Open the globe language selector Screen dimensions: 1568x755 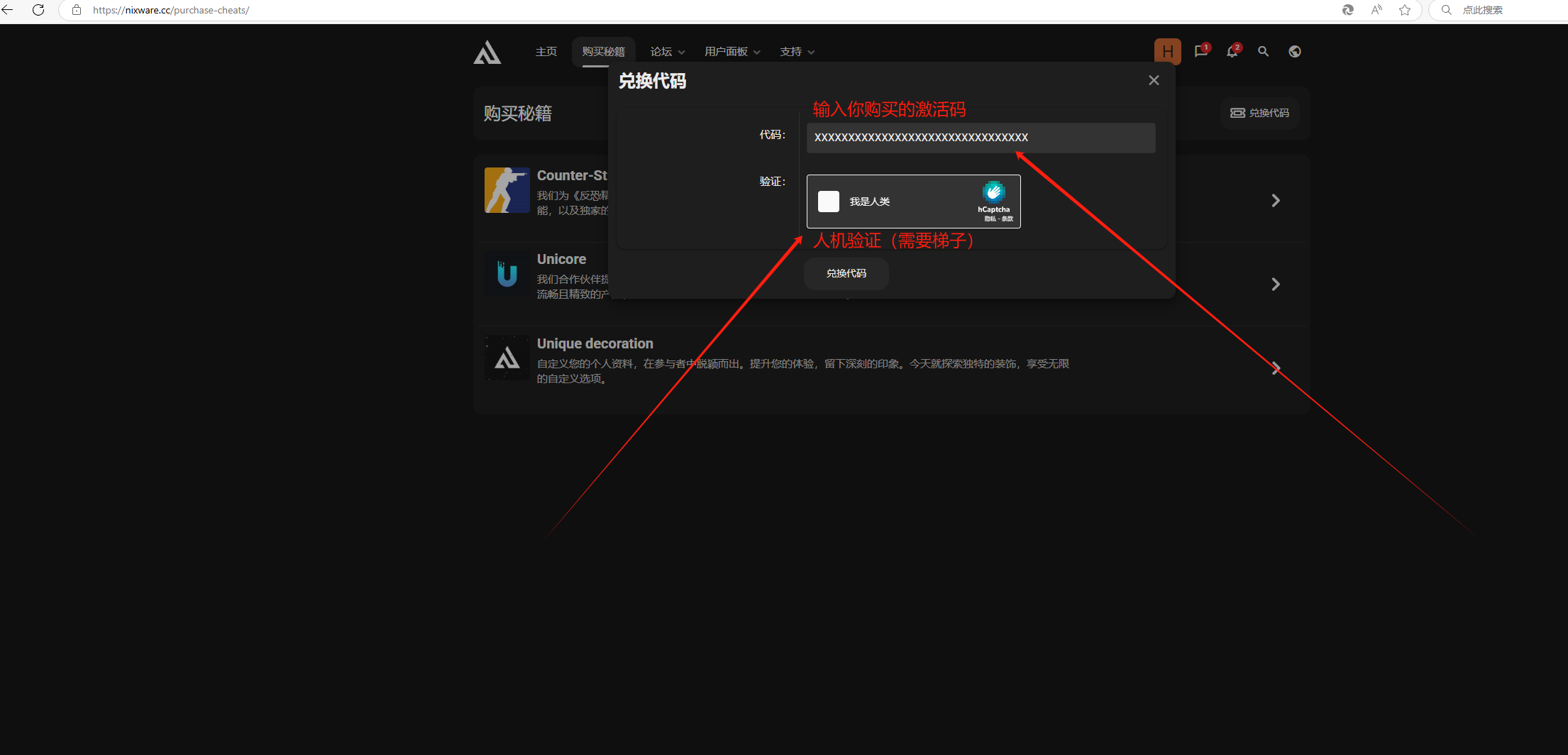click(x=1295, y=52)
